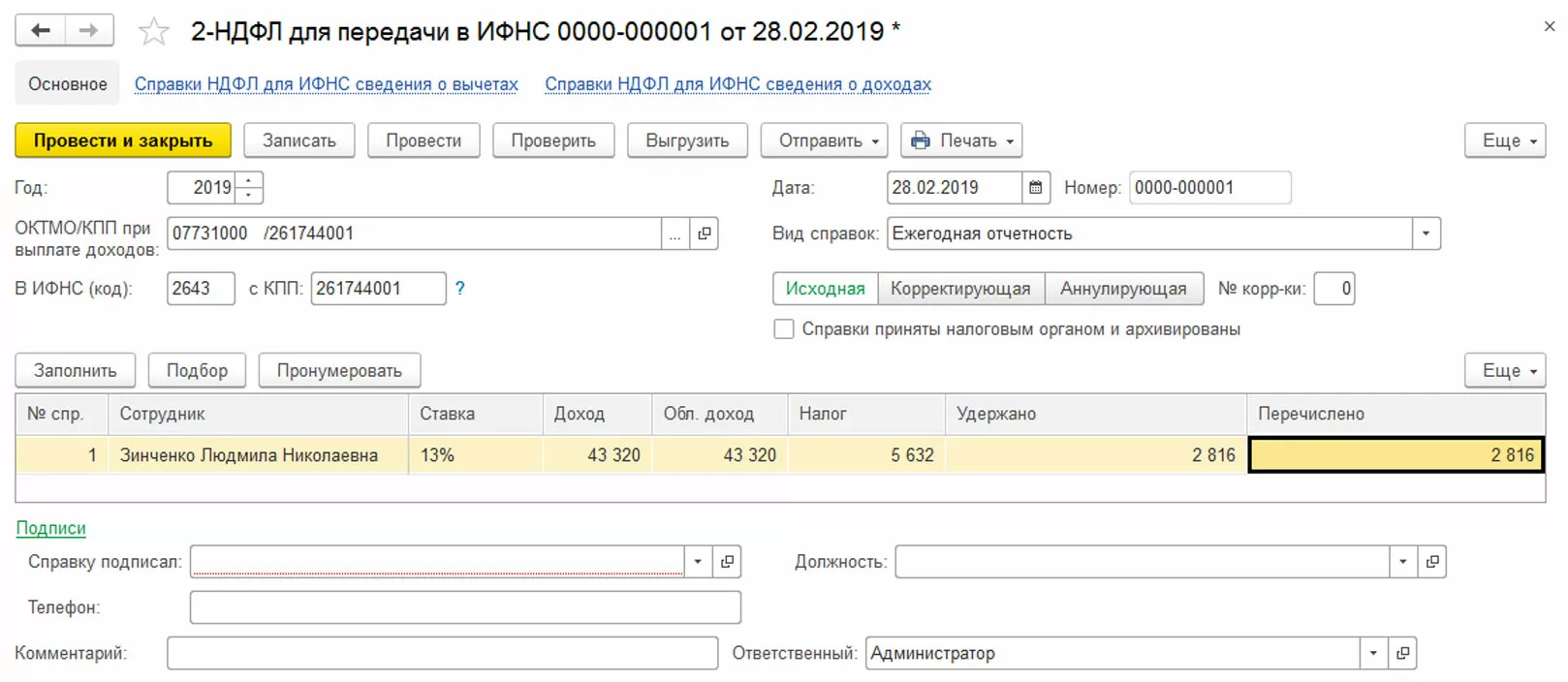Screen dimensions: 1568x682
Task: Switch to the сведения о доходах tab
Action: pyautogui.click(x=737, y=84)
